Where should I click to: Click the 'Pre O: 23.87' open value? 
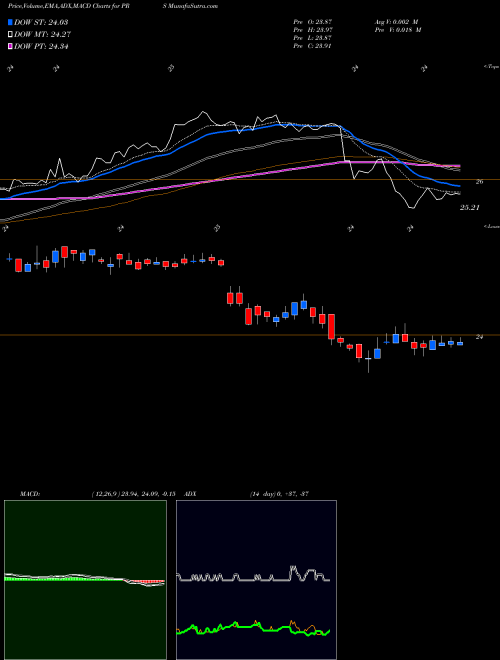(312, 21)
